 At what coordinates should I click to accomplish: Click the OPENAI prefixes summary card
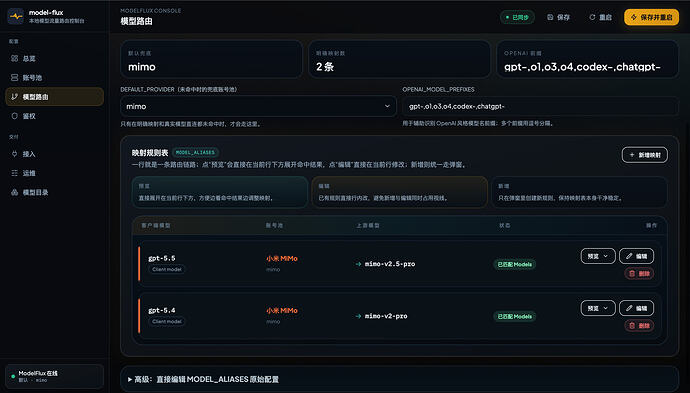pos(587,59)
